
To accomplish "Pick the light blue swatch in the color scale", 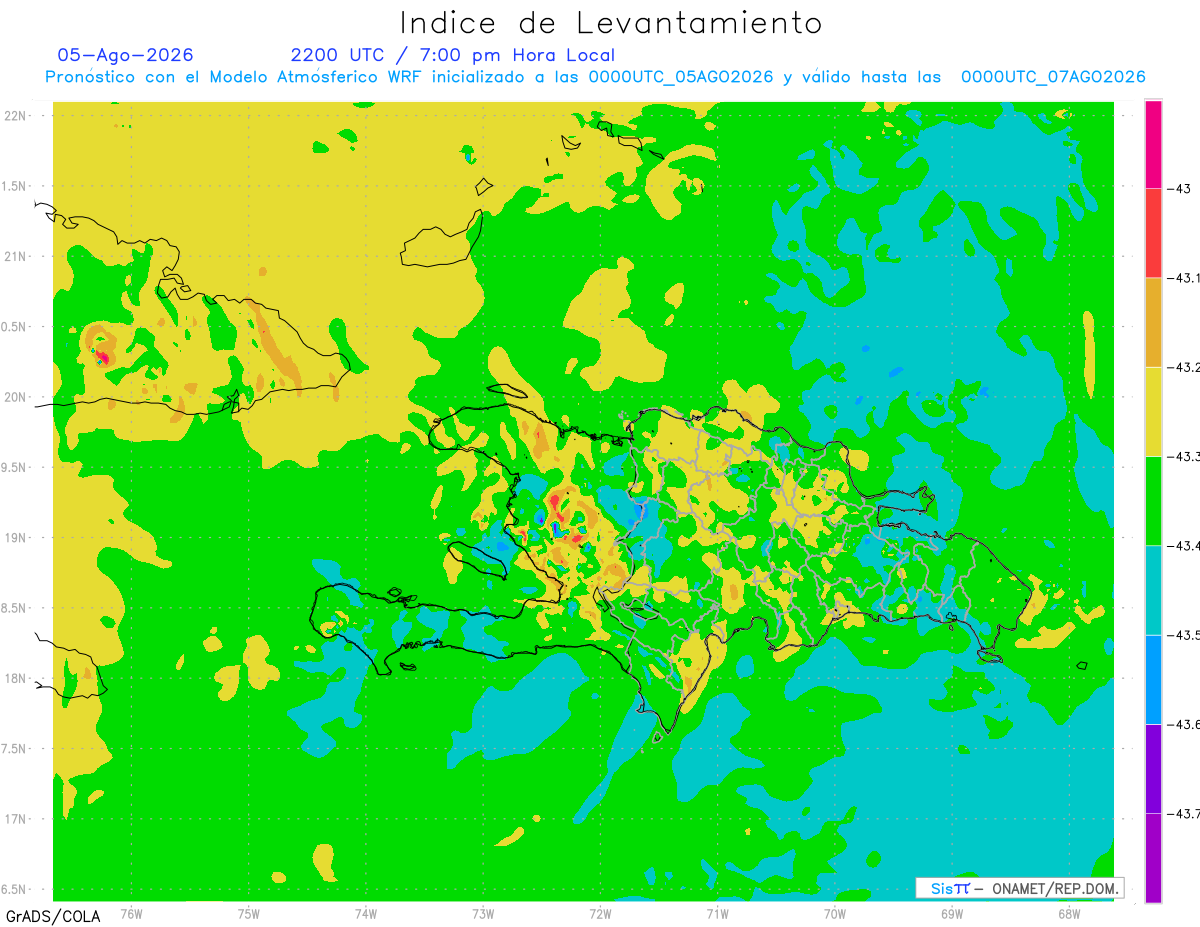I will point(1153,679).
